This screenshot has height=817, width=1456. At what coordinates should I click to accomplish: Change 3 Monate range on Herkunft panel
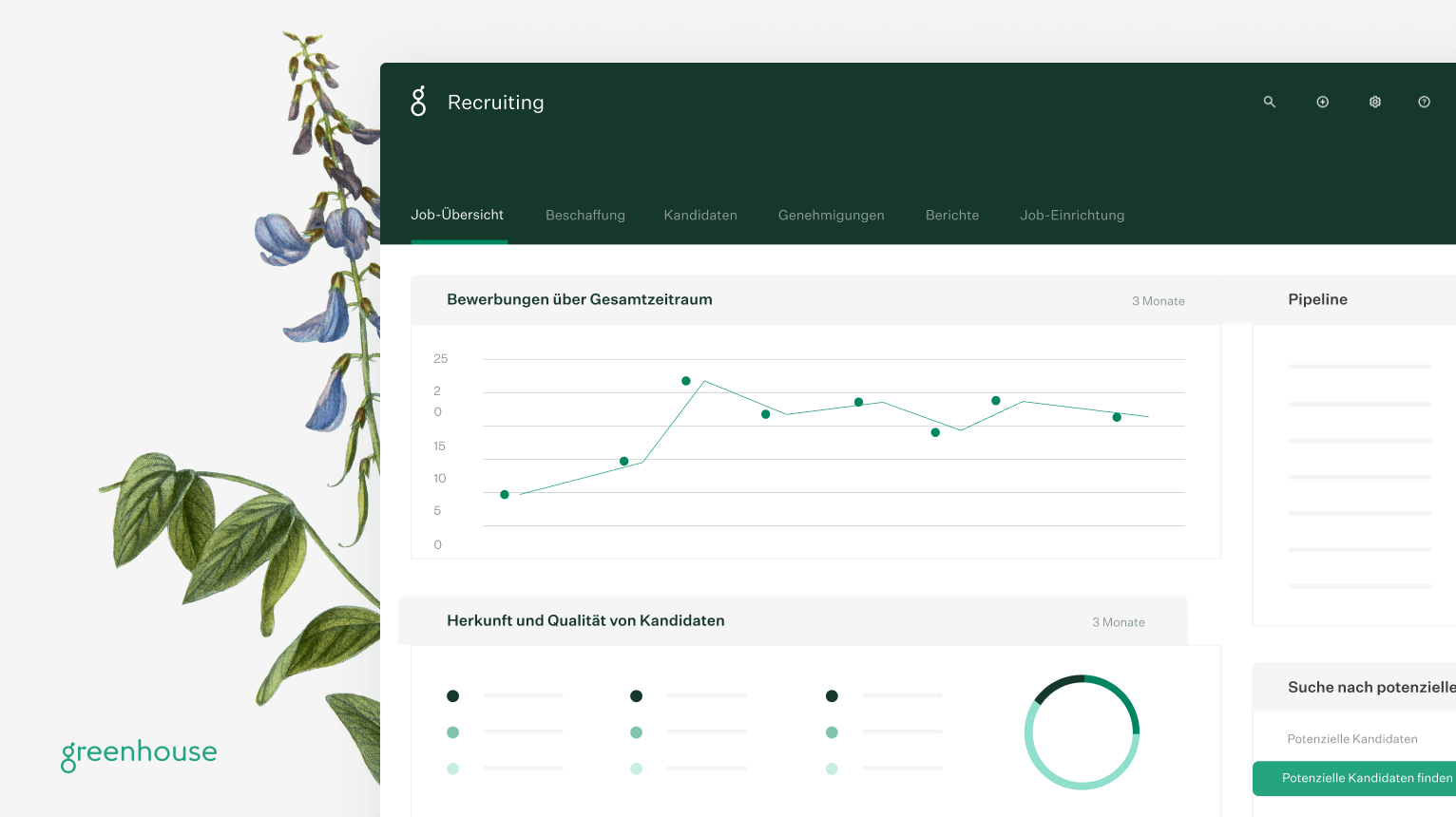point(1118,622)
